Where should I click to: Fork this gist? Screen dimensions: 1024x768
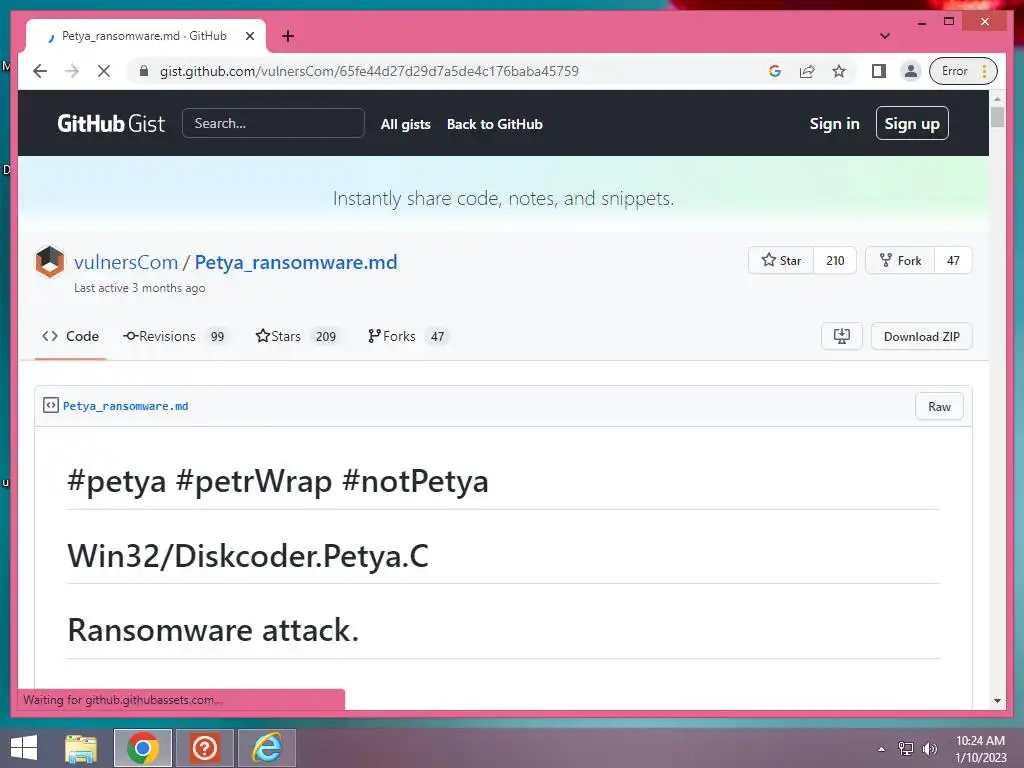click(x=900, y=261)
